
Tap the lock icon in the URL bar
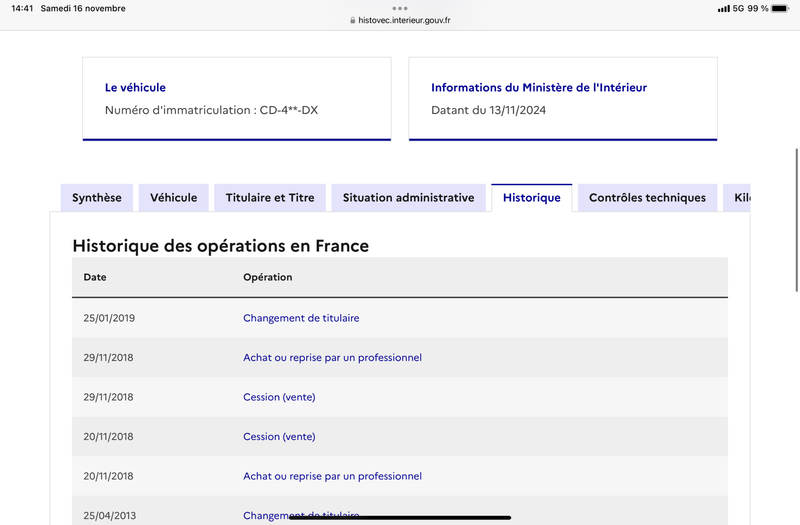353,20
